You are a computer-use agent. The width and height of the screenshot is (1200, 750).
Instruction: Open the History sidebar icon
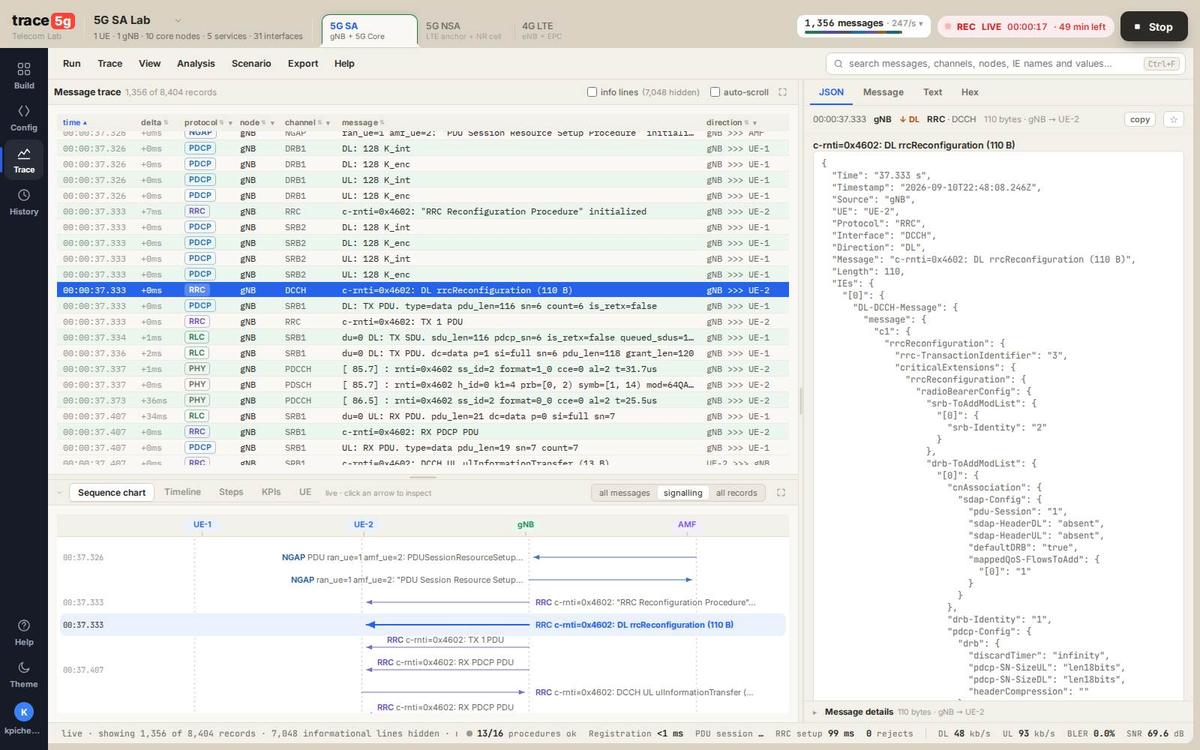tap(24, 201)
